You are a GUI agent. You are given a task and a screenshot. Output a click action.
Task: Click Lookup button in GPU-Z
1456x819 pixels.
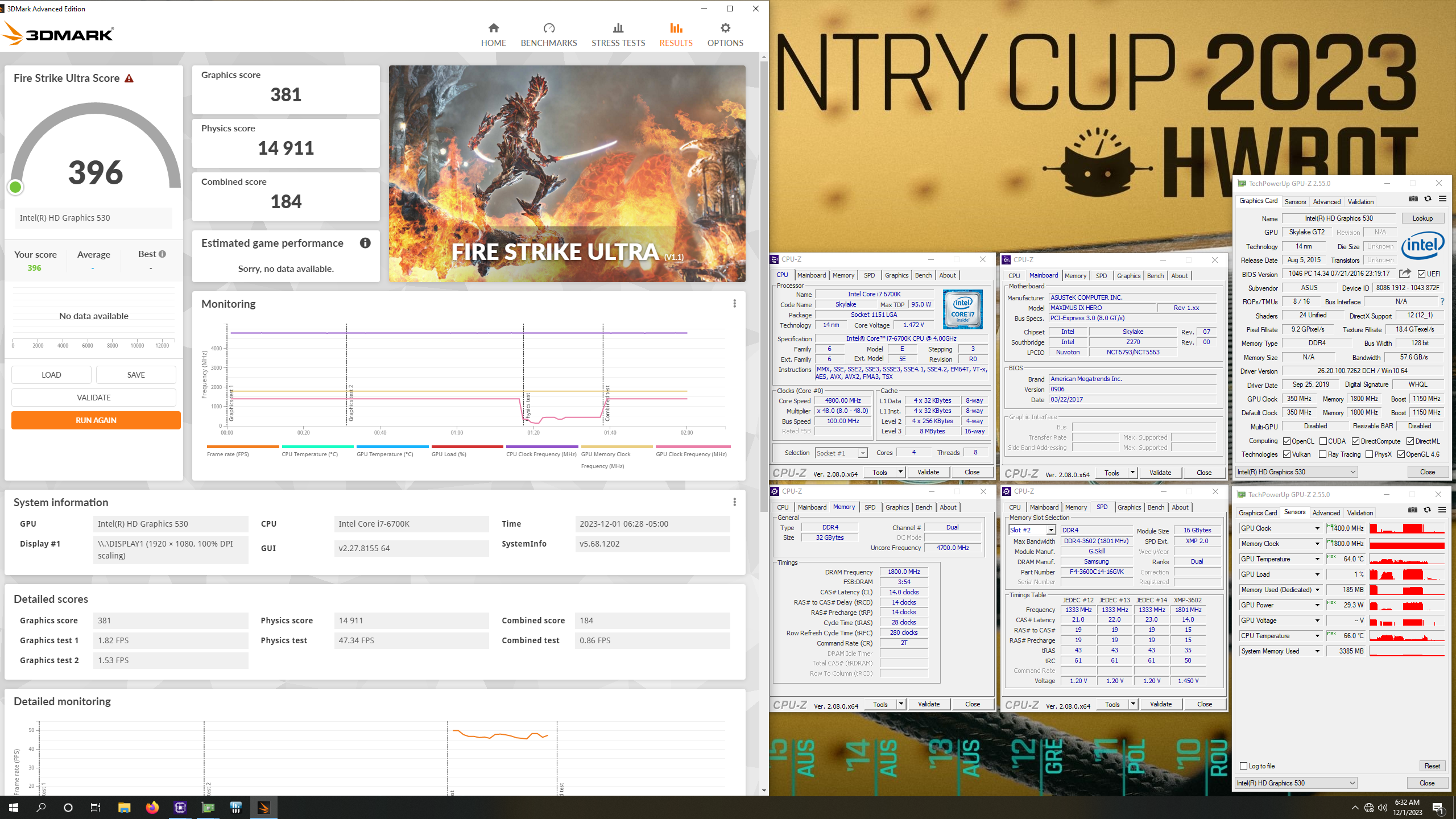(1422, 218)
